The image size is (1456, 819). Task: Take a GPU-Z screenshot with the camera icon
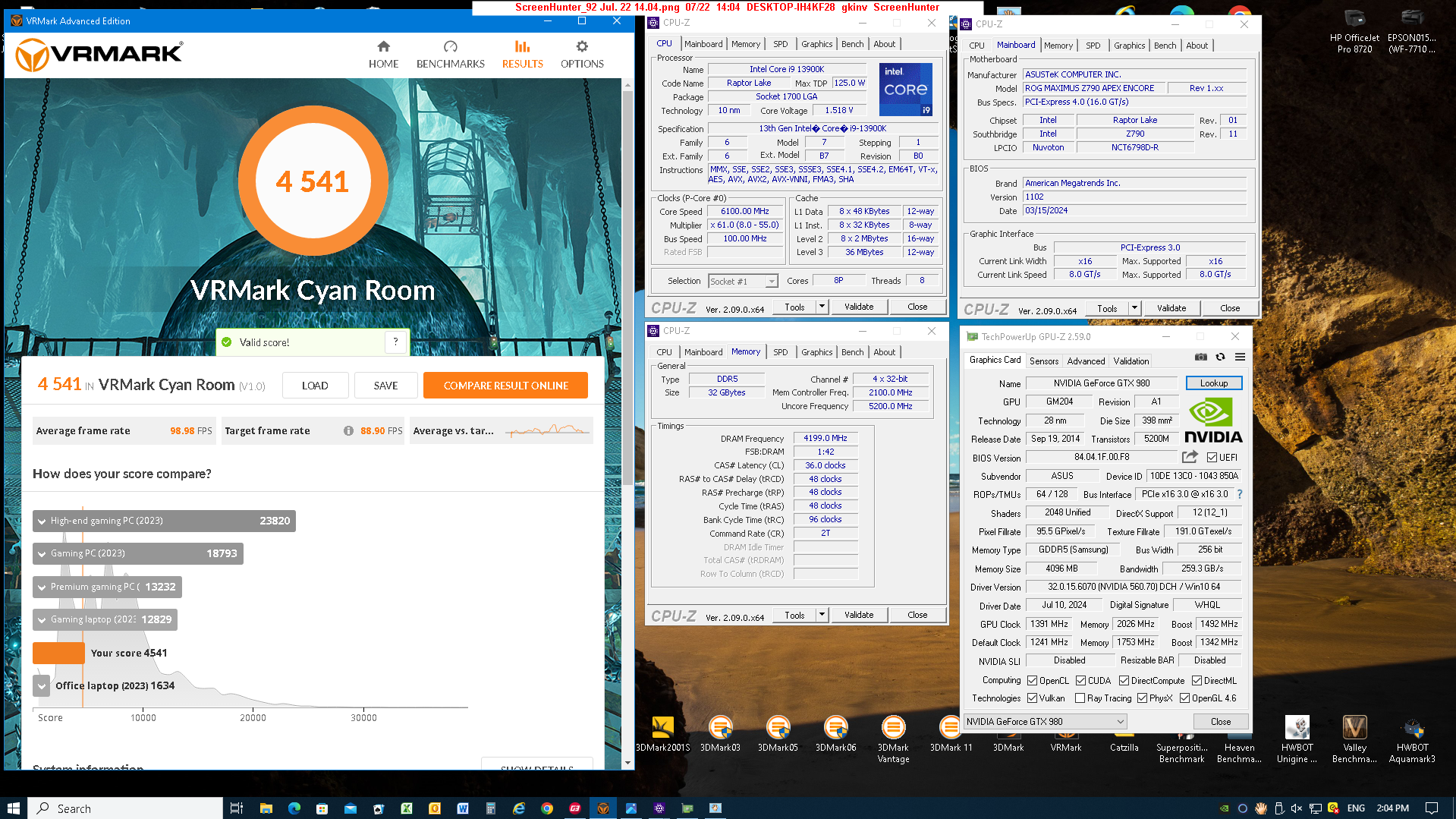(1200, 357)
